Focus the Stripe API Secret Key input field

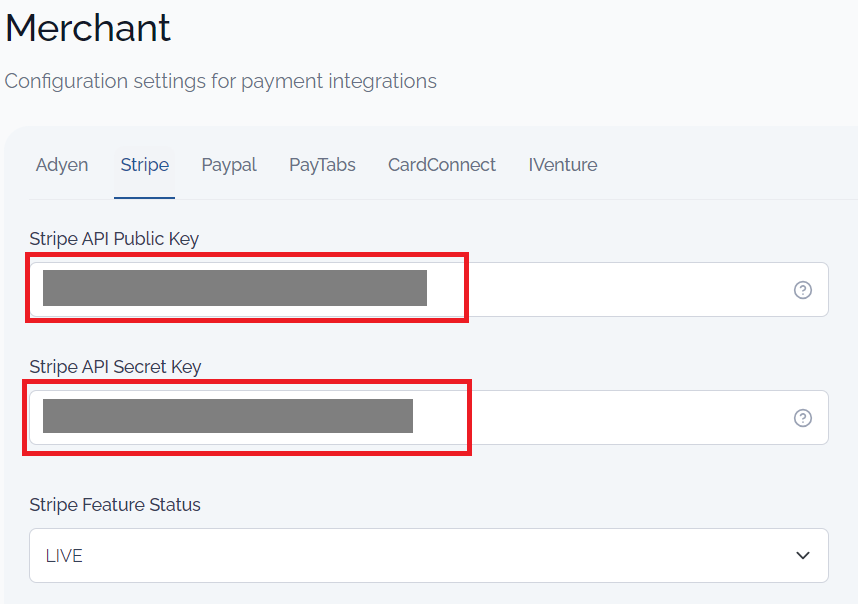click(428, 417)
